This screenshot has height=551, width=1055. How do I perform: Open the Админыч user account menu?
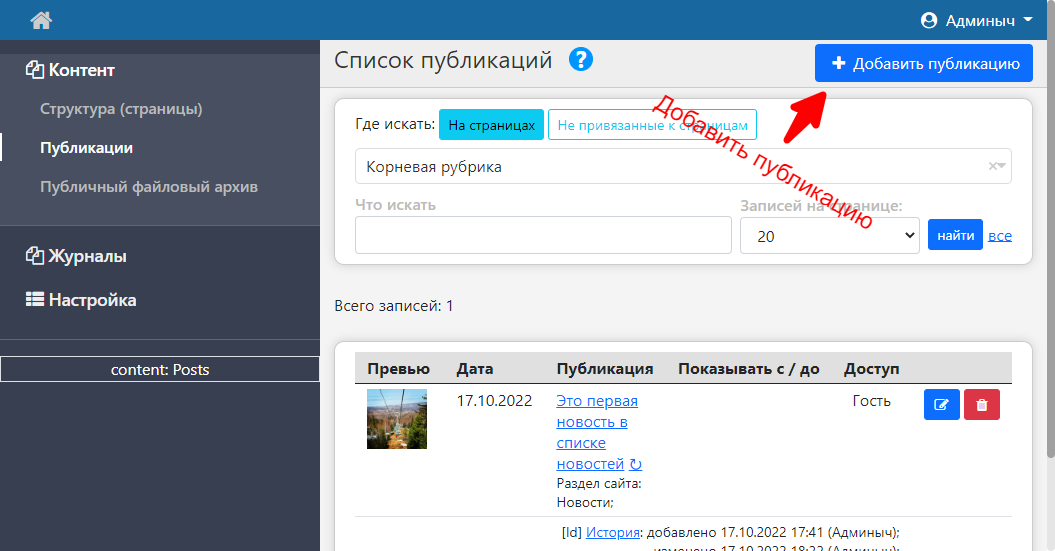[976, 21]
